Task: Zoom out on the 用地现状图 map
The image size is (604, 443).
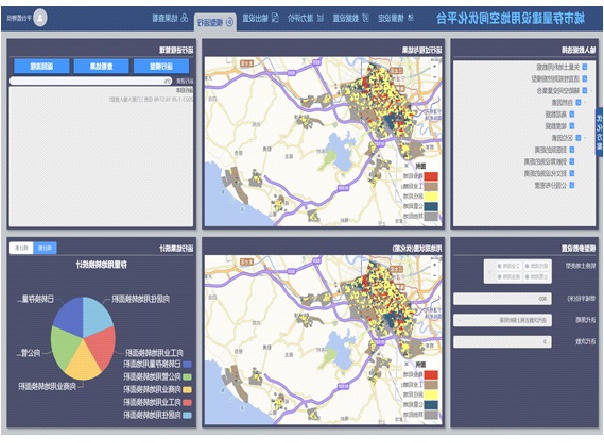Action: 435,276
